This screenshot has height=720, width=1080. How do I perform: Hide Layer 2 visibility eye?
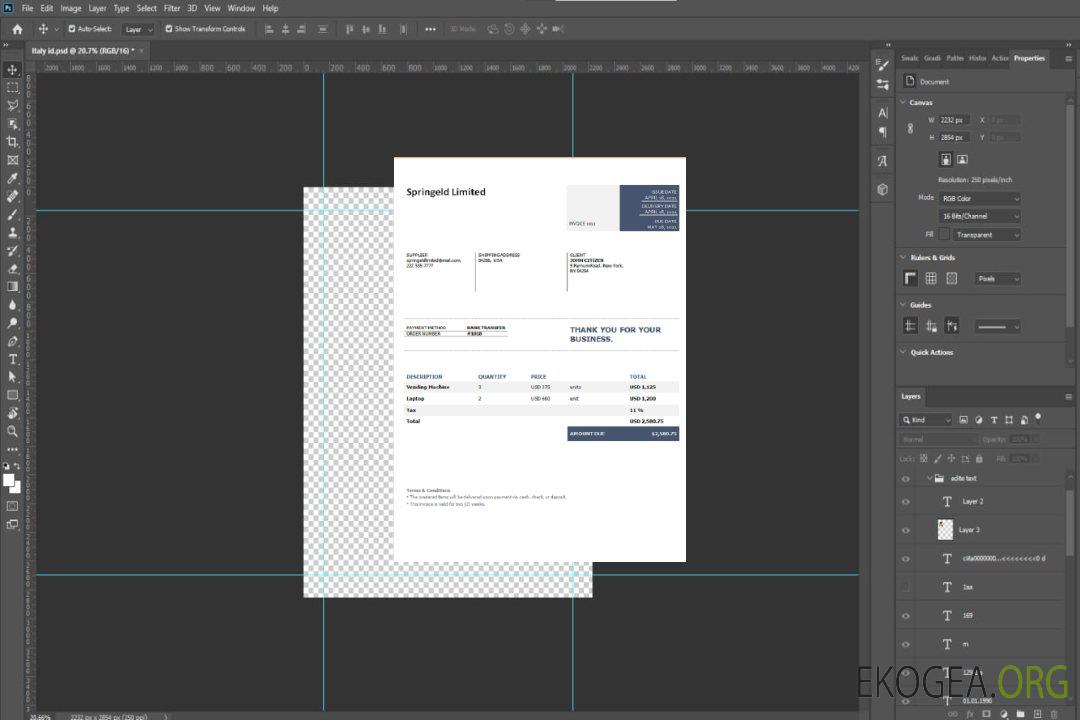pos(906,502)
